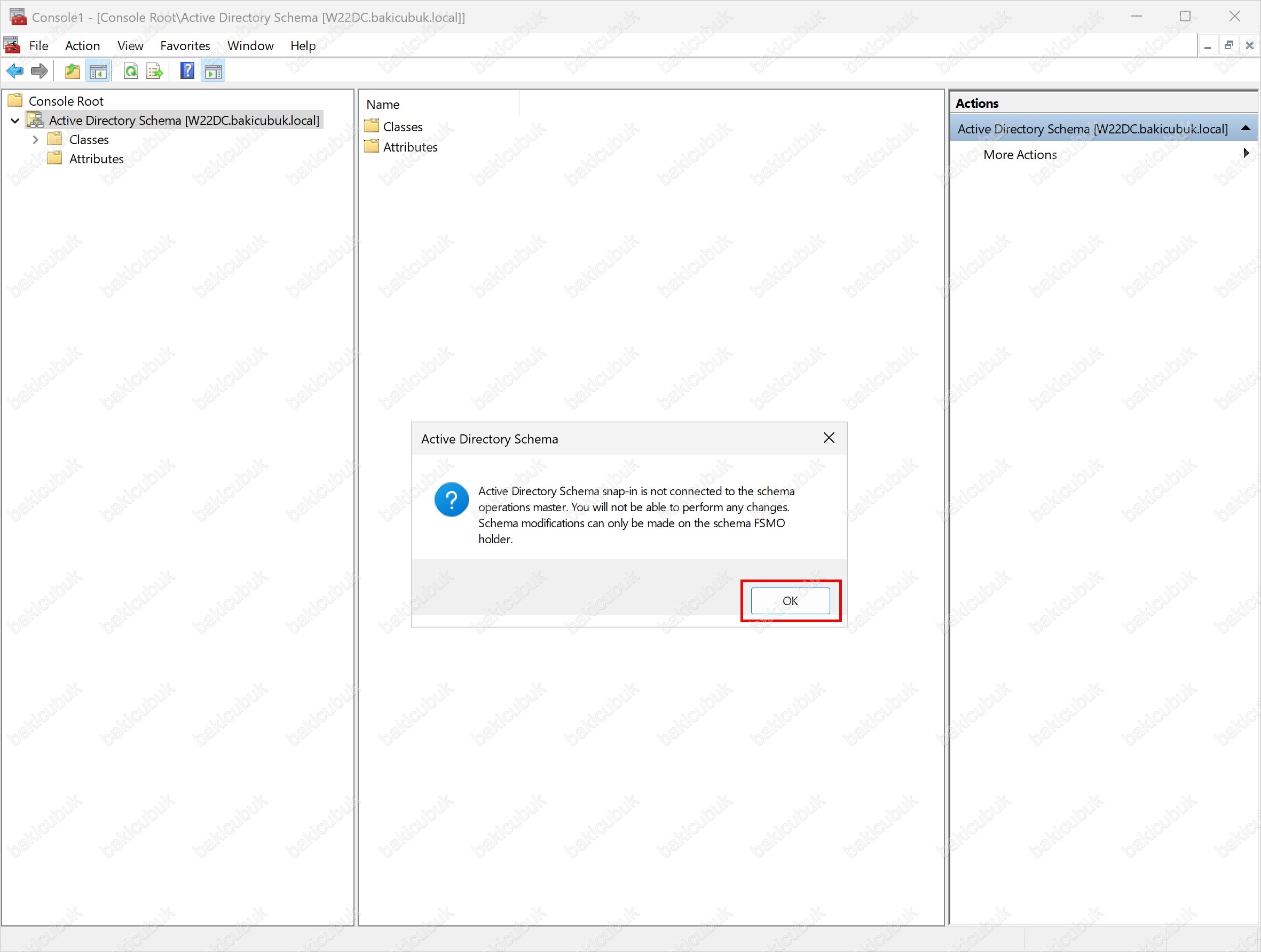Restore down the inner MMC child window
The width and height of the screenshot is (1261, 952).
point(1228,45)
